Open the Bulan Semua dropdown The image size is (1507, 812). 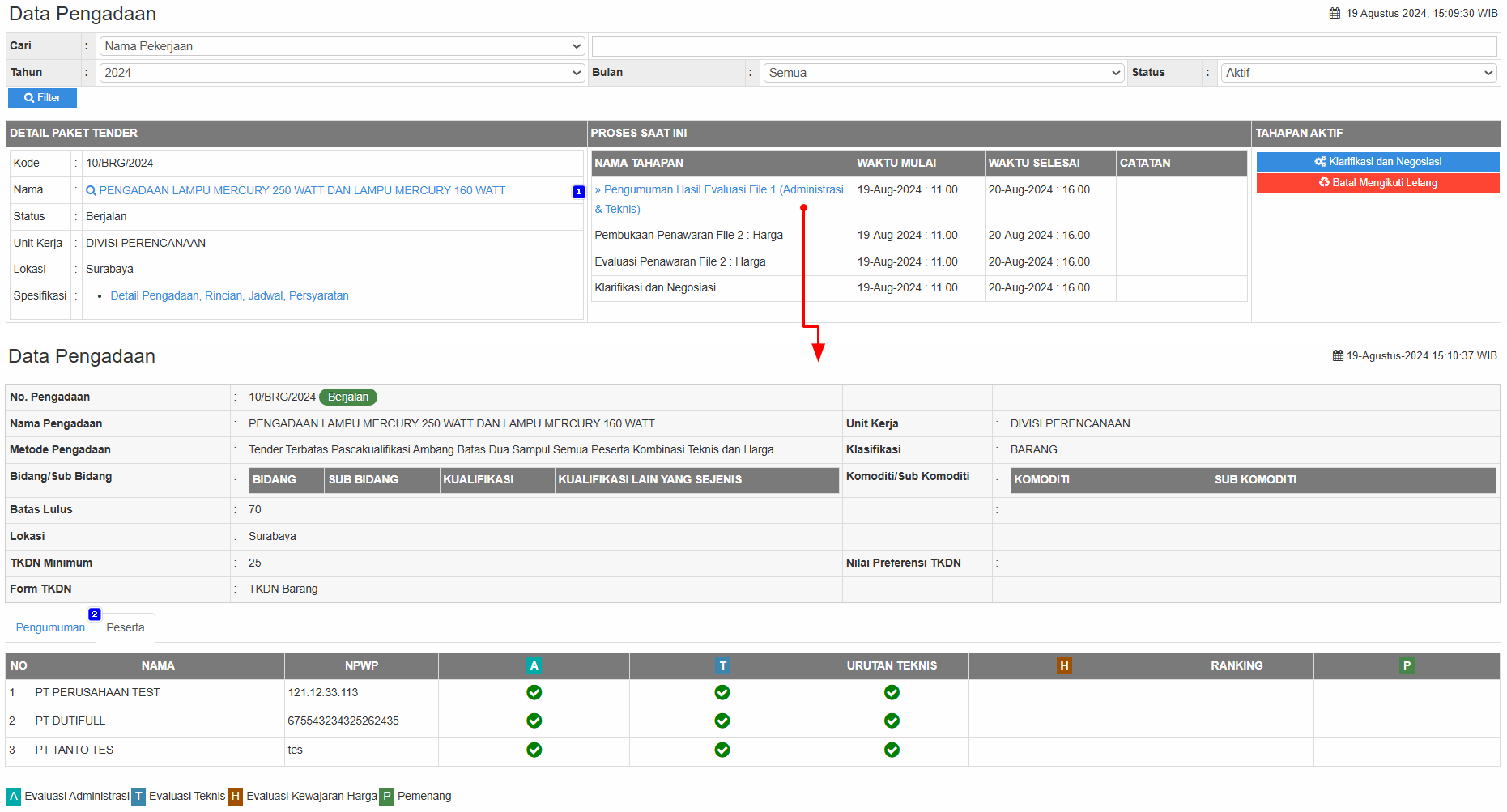[944, 73]
